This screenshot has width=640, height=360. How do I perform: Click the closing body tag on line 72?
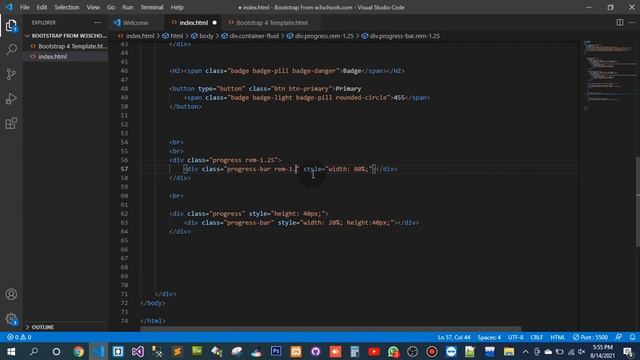click(x=153, y=303)
